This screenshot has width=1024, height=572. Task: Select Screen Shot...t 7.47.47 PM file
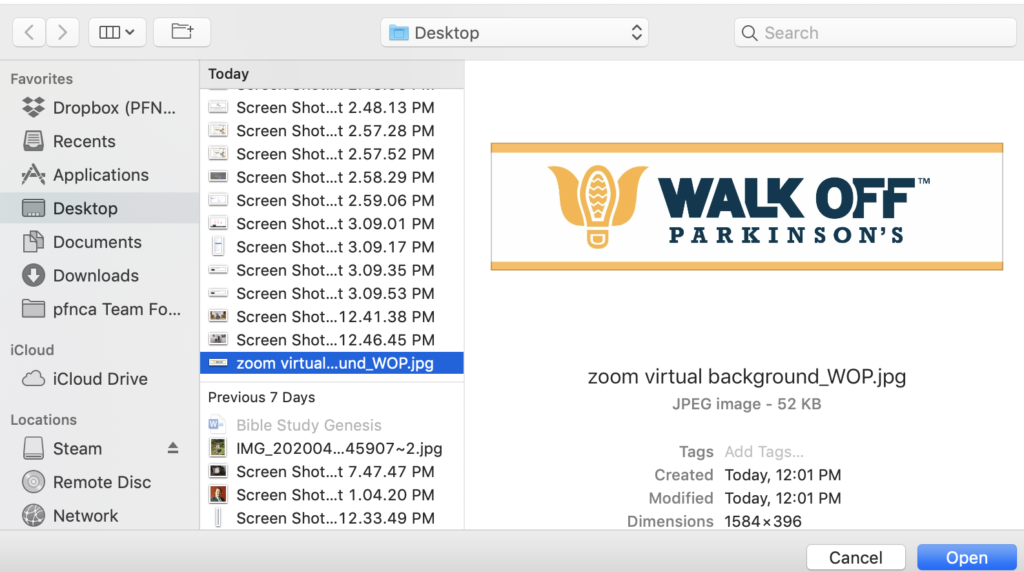pos(332,471)
